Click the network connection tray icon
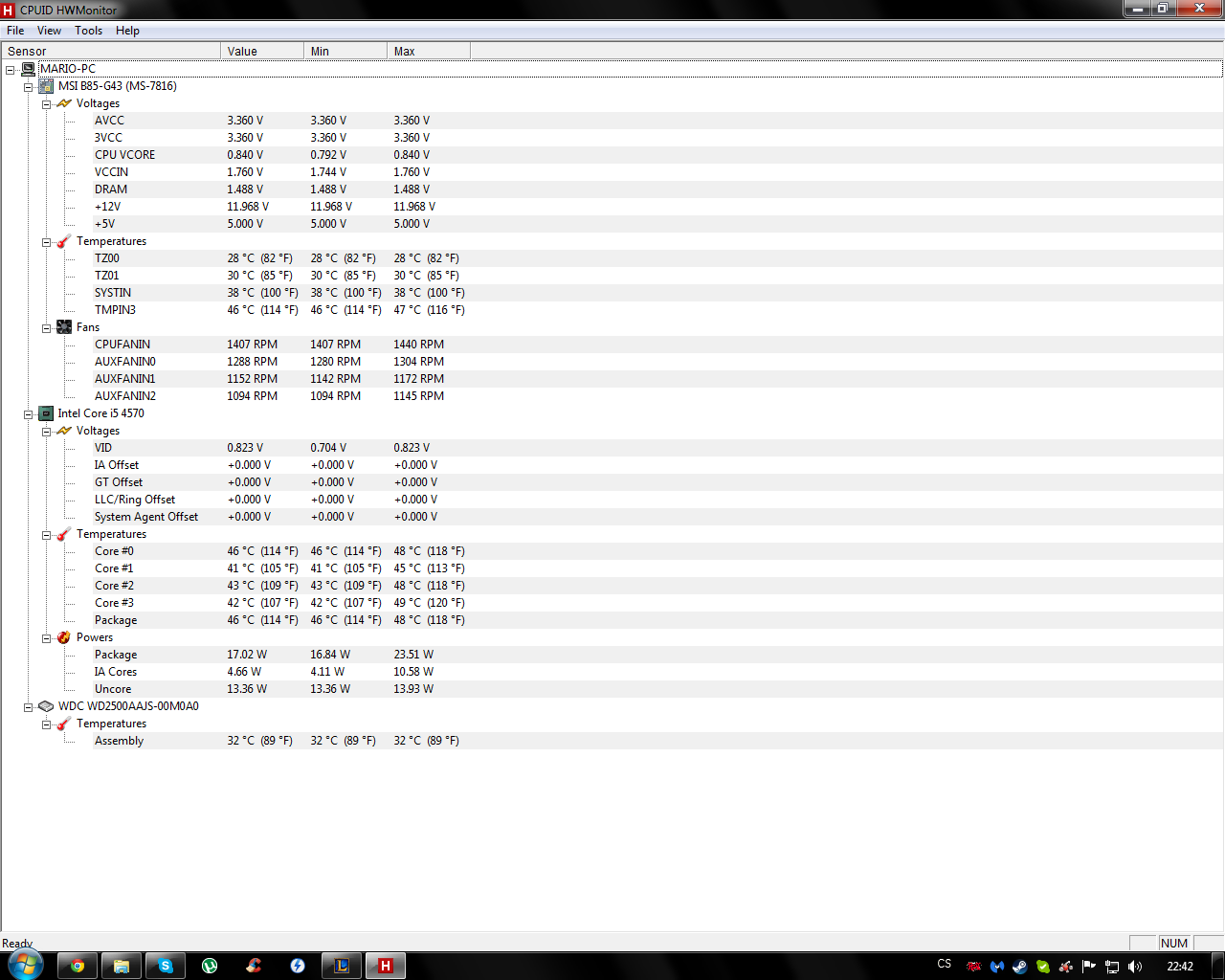1225x980 pixels. coord(1112,967)
